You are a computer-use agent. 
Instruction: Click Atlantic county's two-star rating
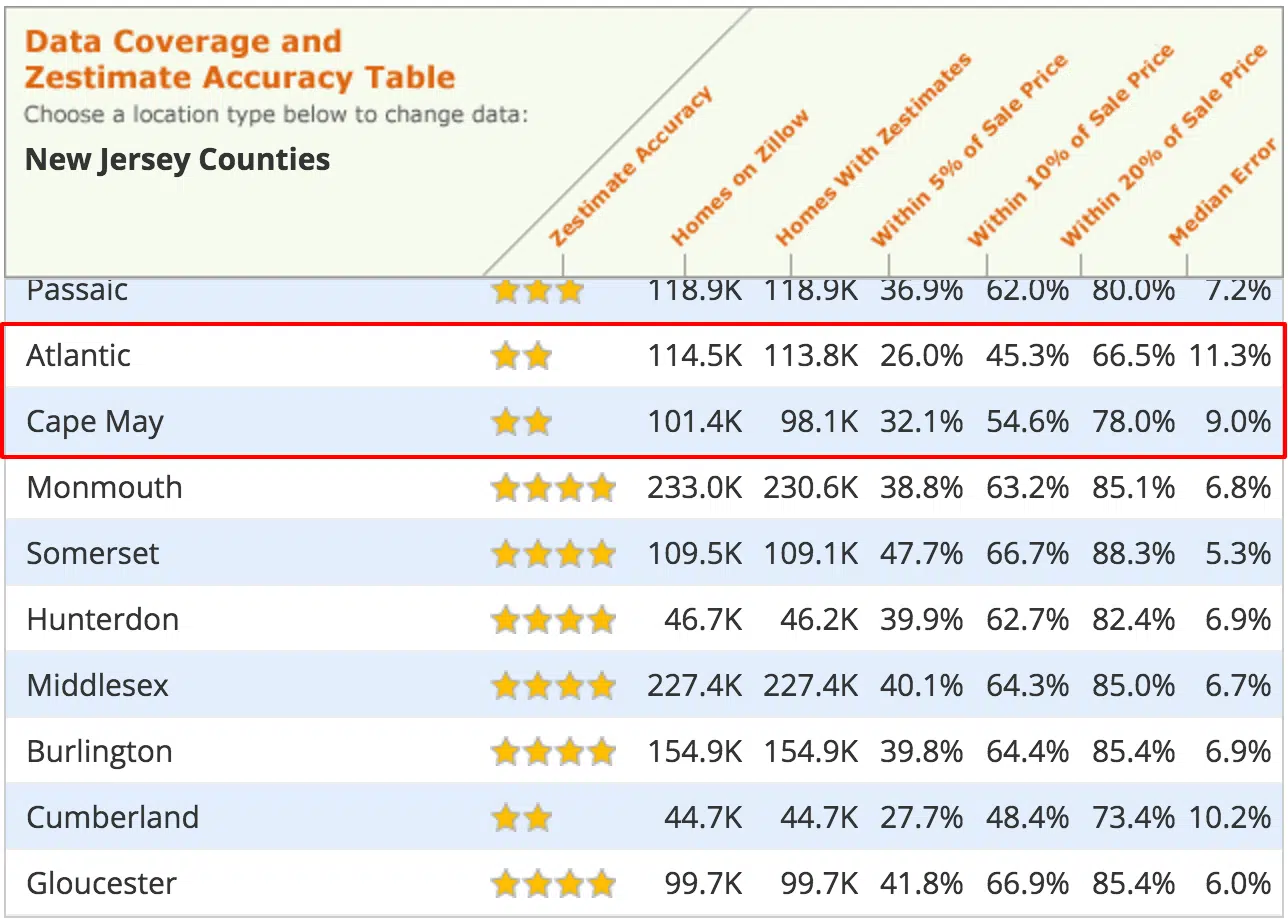pos(522,356)
